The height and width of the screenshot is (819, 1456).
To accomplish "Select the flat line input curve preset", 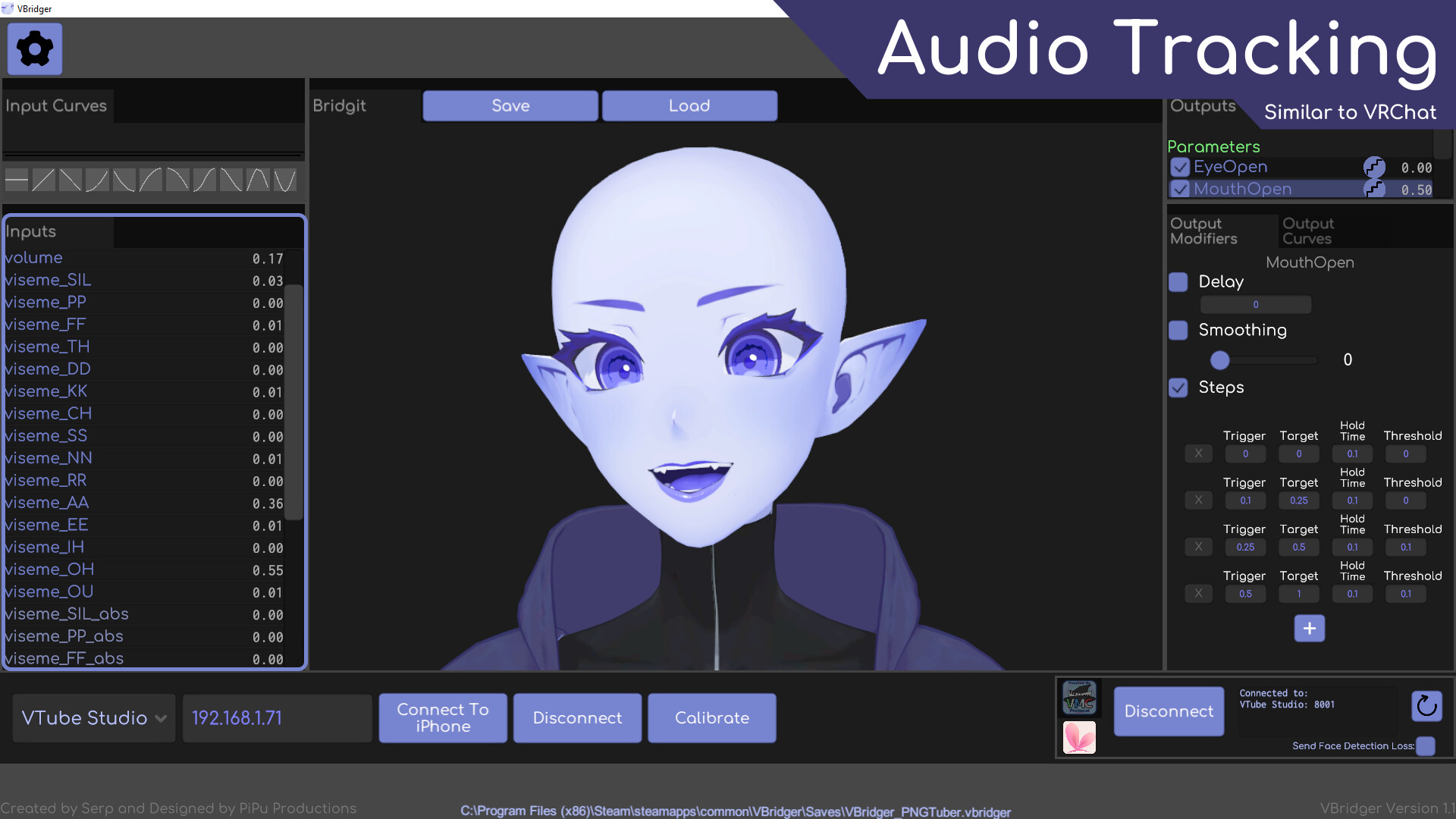I will [17, 180].
